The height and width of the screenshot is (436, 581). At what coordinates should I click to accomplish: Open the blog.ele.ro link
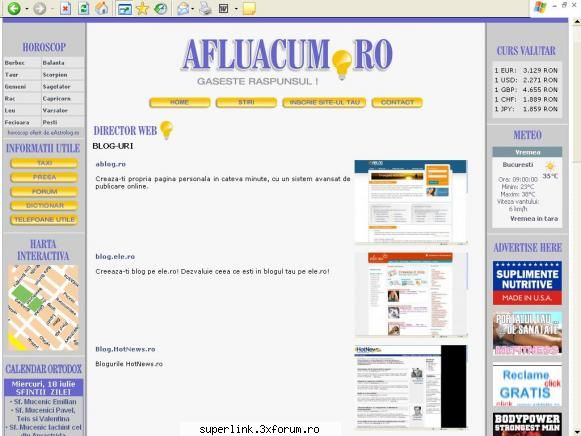pyautogui.click(x=115, y=256)
